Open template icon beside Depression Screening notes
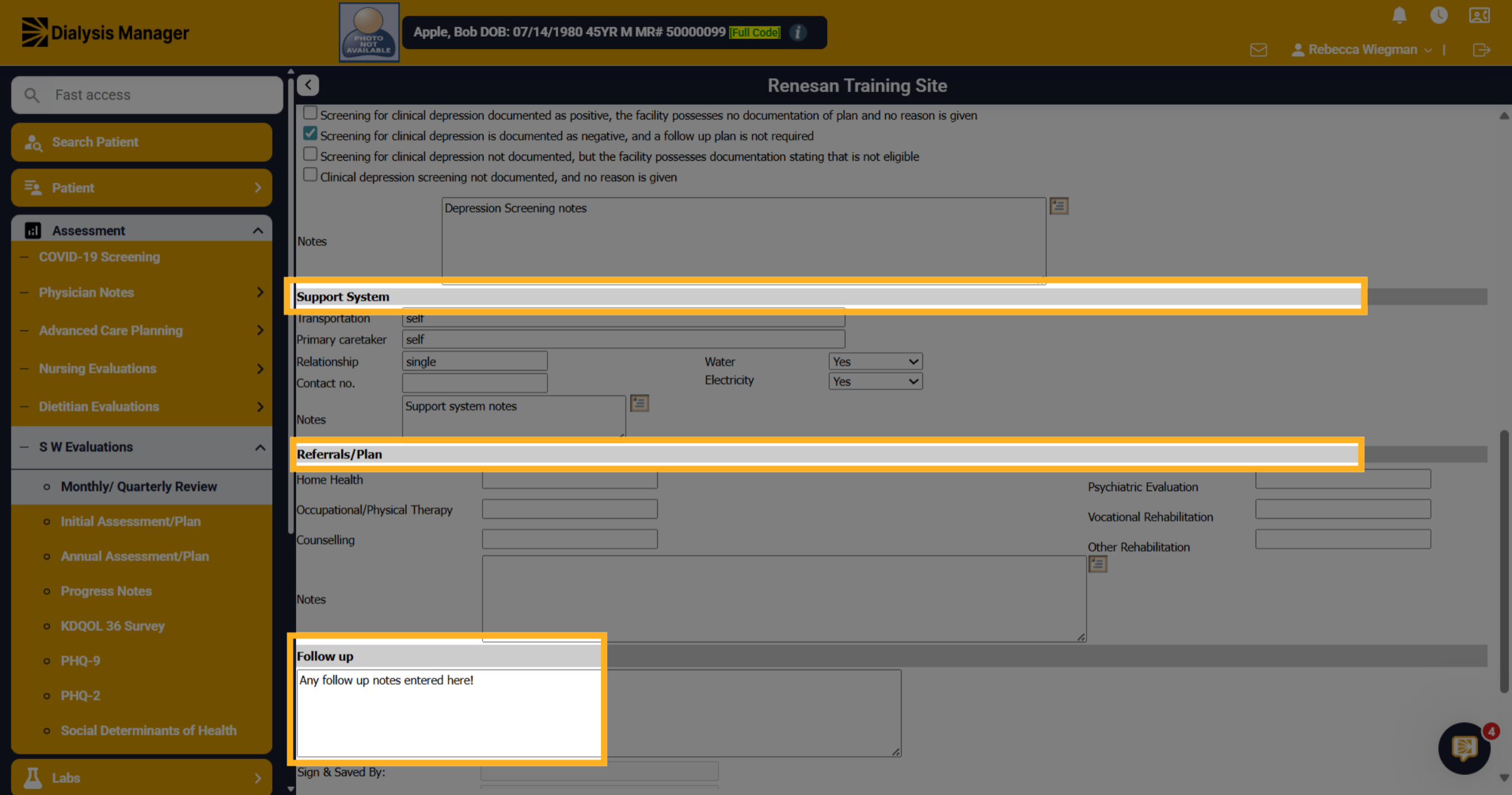 (1059, 206)
